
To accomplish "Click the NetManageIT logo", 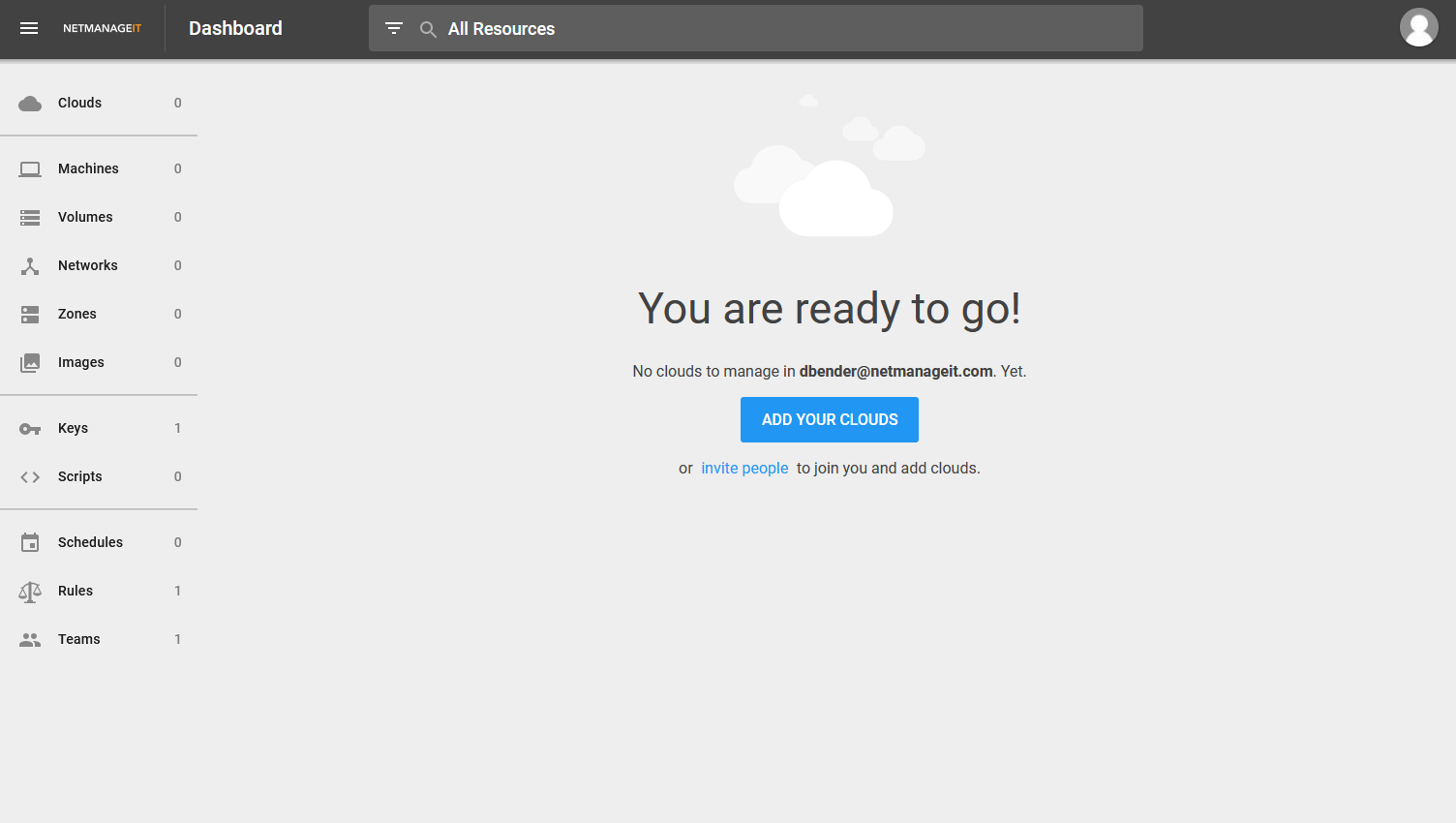I will (102, 28).
